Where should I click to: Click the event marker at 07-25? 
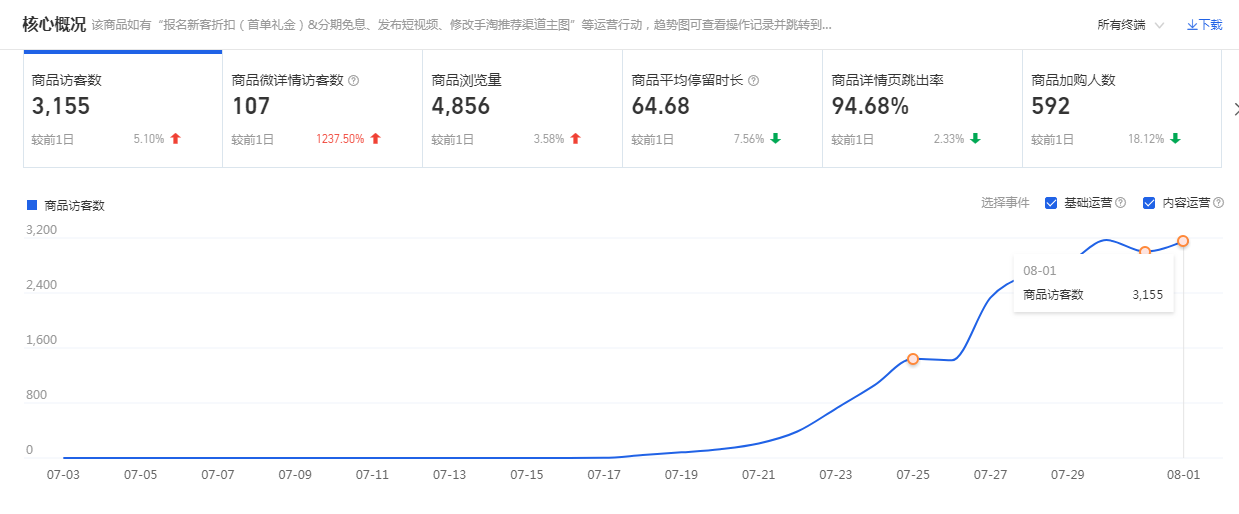913,359
